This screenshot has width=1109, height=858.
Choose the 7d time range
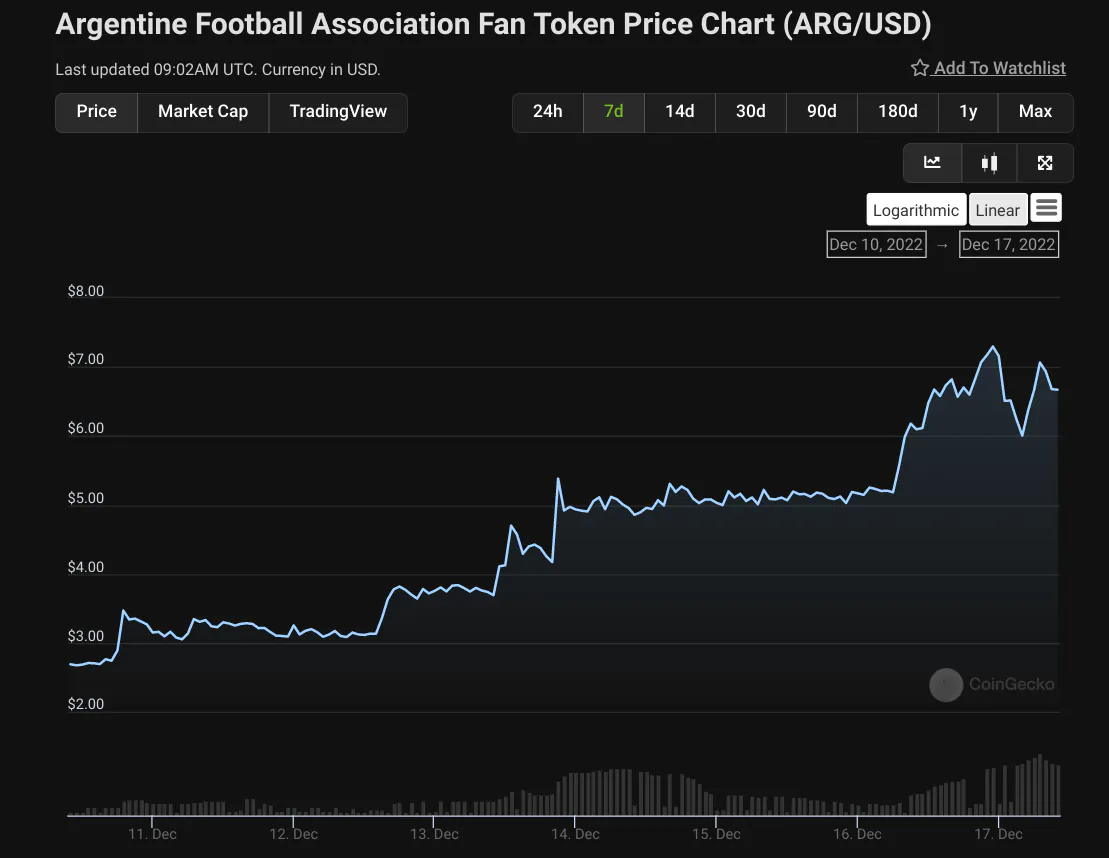tap(613, 112)
